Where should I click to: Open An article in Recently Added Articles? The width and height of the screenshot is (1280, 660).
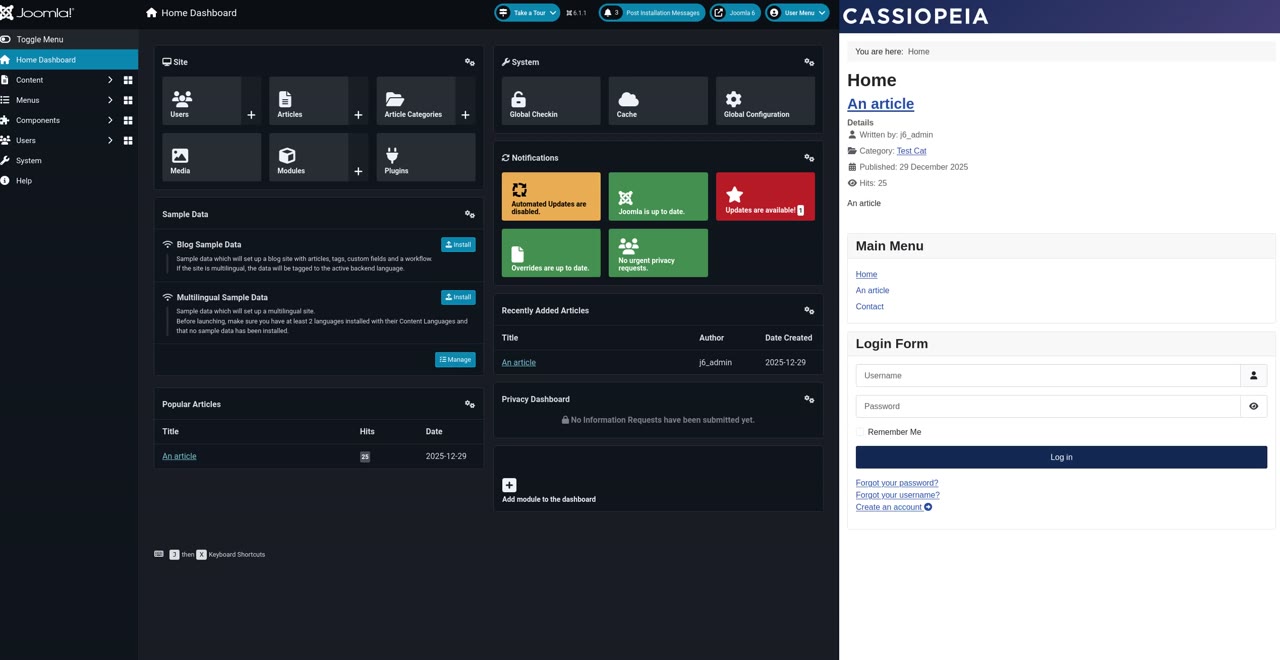pos(519,362)
